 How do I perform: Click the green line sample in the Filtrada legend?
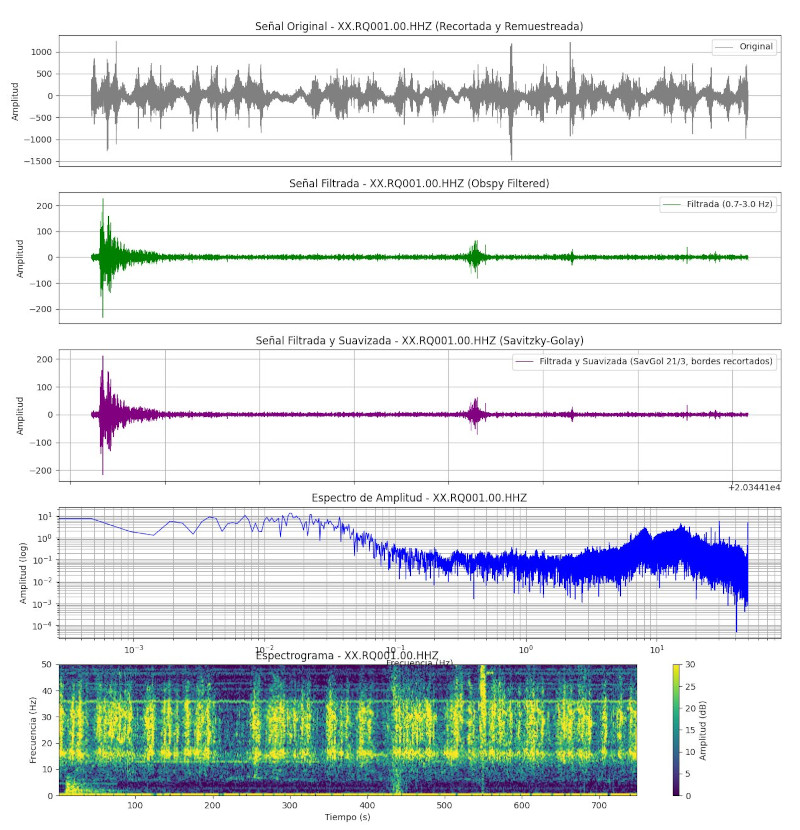coord(671,204)
